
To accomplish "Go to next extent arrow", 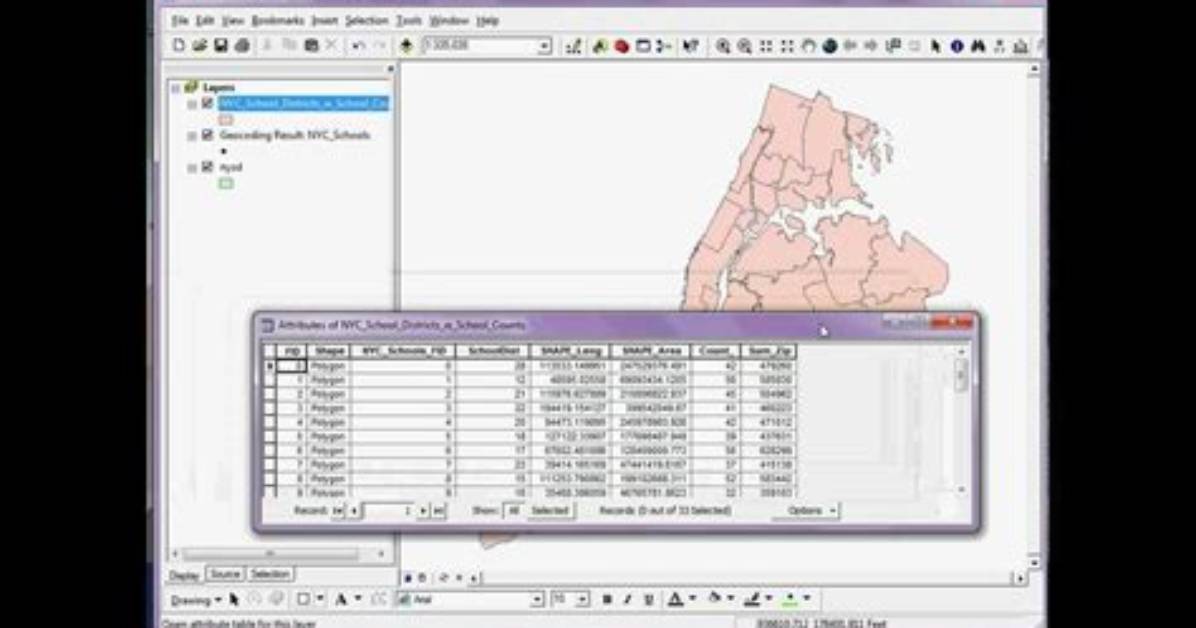I will pyautogui.click(x=870, y=47).
